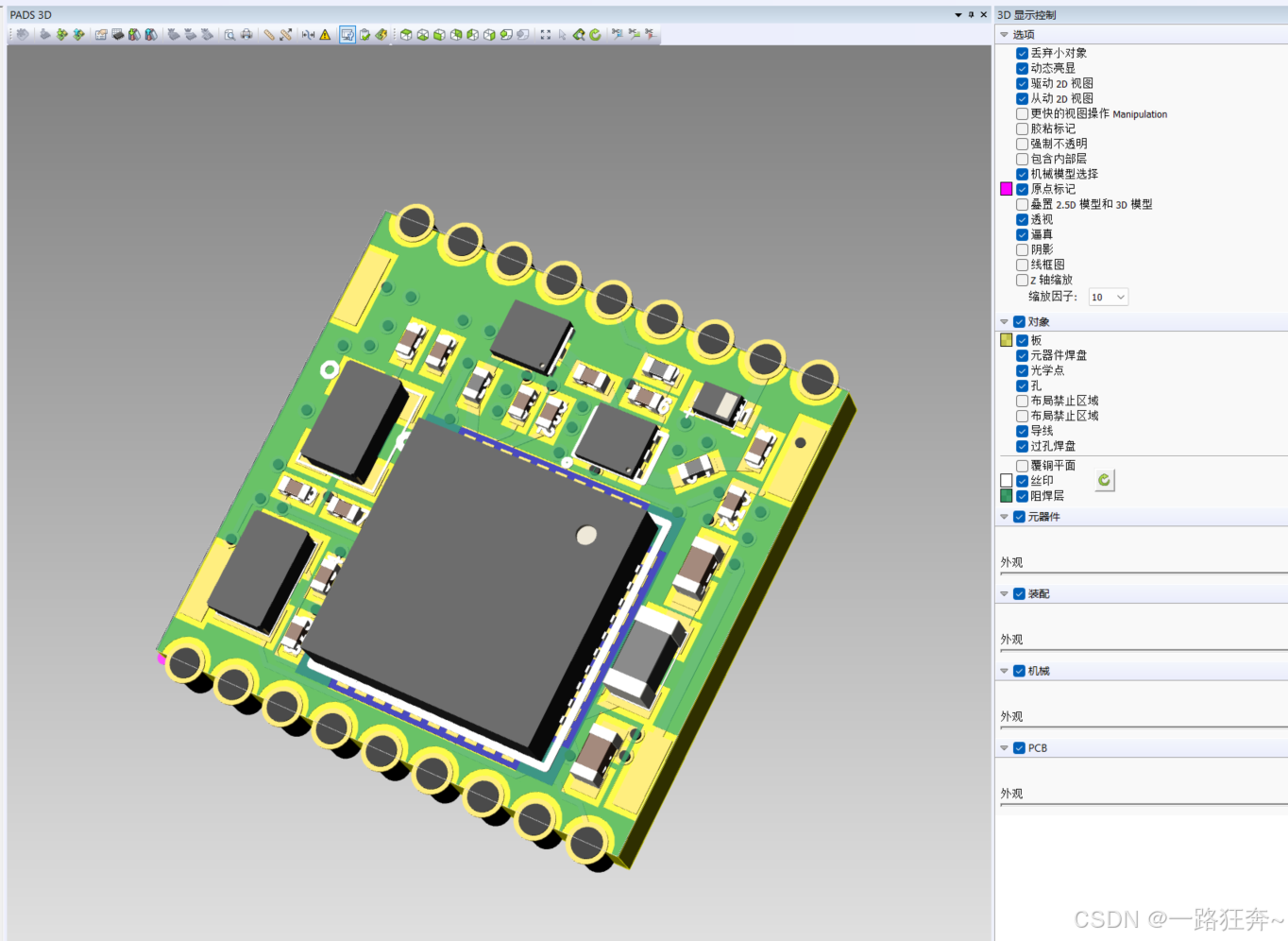Toggle the highlighted display control panel icon
The image size is (1288, 941).
point(347,34)
